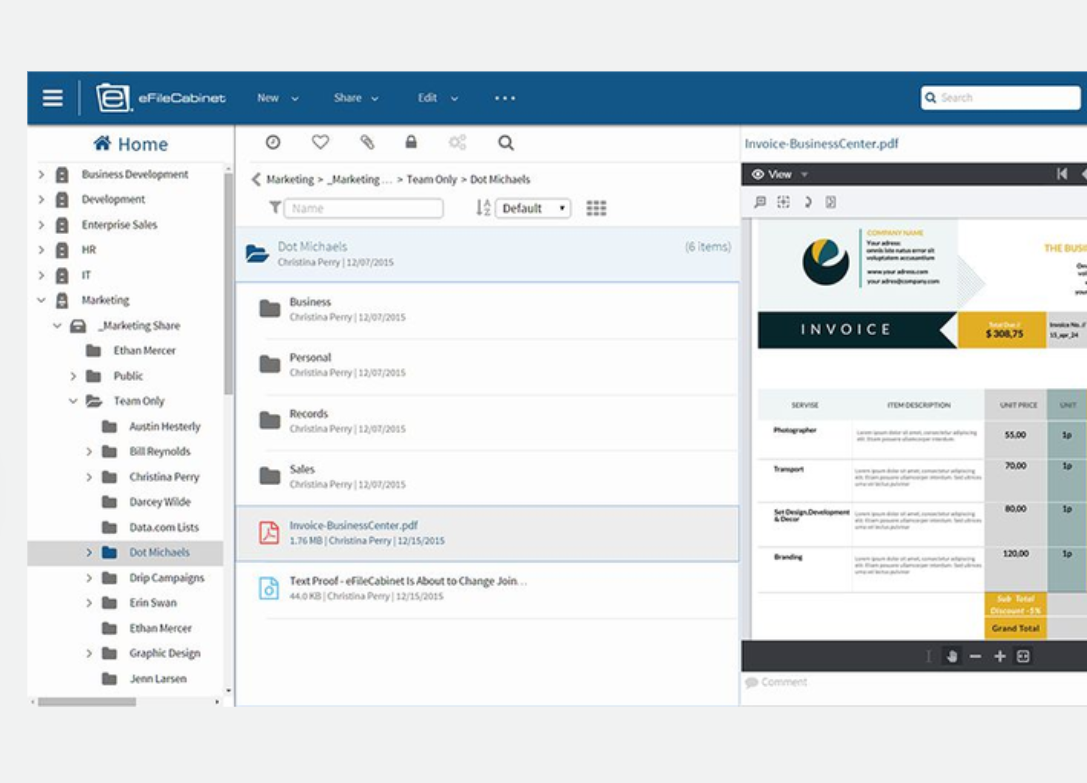Click the workflow gears icon
This screenshot has height=783, width=1087.
click(x=458, y=142)
